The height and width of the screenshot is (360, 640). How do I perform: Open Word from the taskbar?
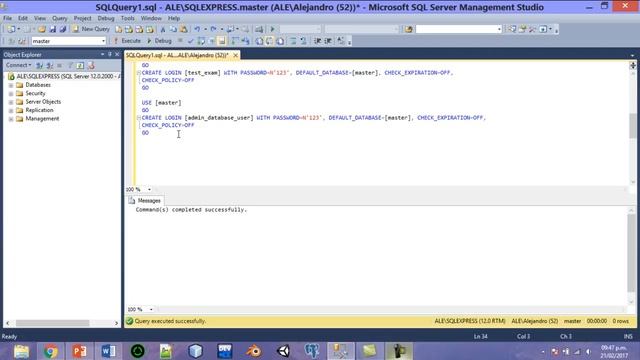pyautogui.click(x=109, y=351)
